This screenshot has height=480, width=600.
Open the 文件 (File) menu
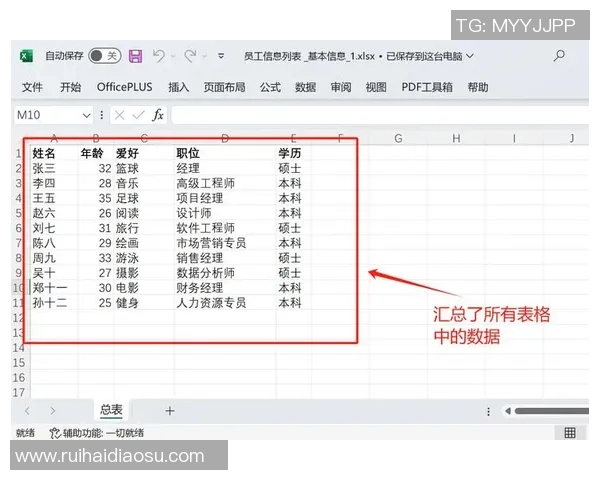32,87
